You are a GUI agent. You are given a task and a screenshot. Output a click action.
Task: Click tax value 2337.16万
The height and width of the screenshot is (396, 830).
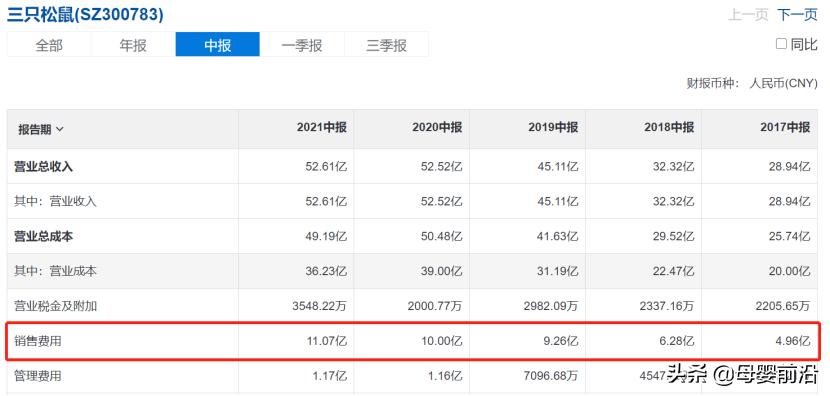(666, 306)
